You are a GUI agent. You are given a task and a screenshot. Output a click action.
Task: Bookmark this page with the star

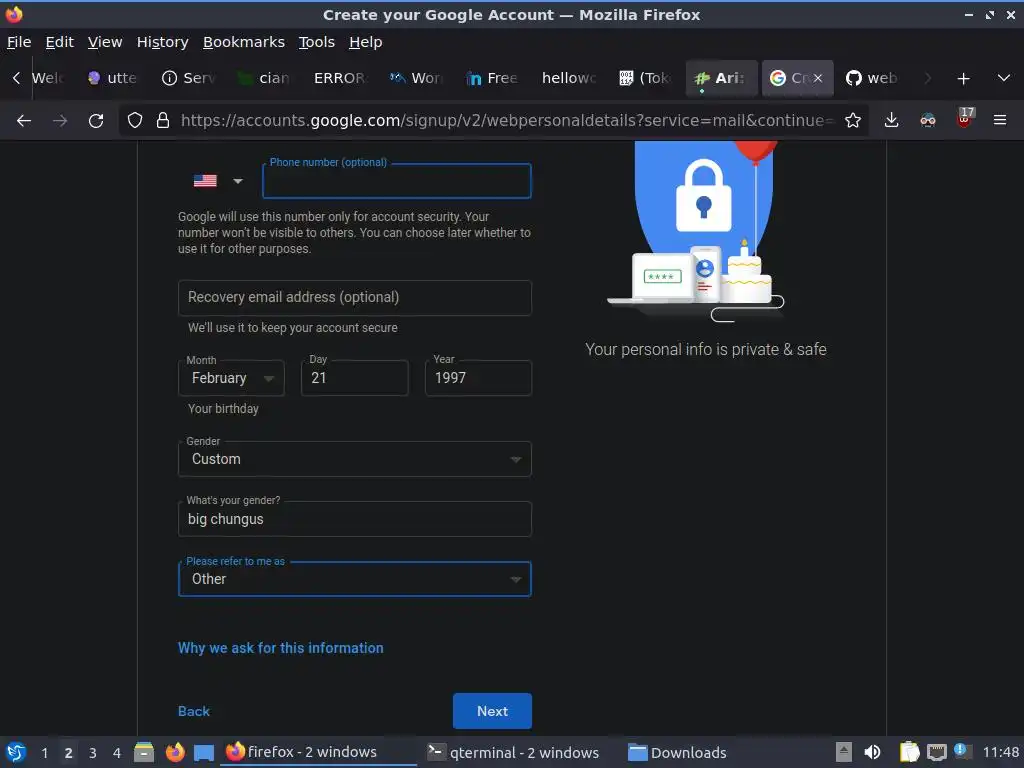point(852,120)
